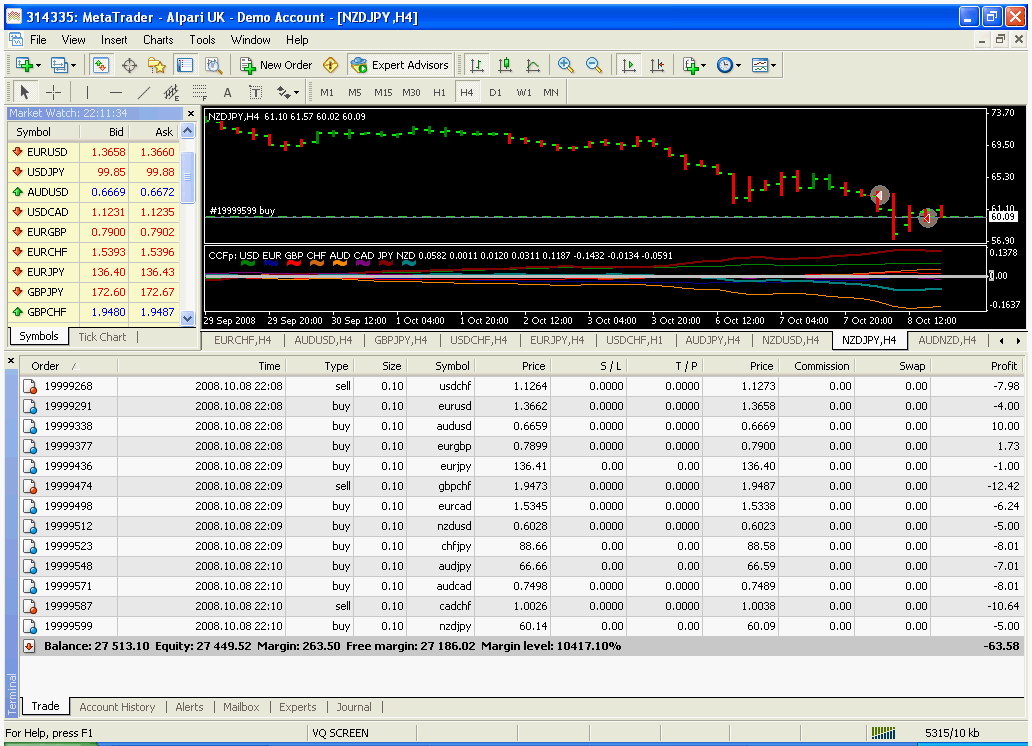
Task: Click the New Order toolbar button
Action: pos(276,65)
